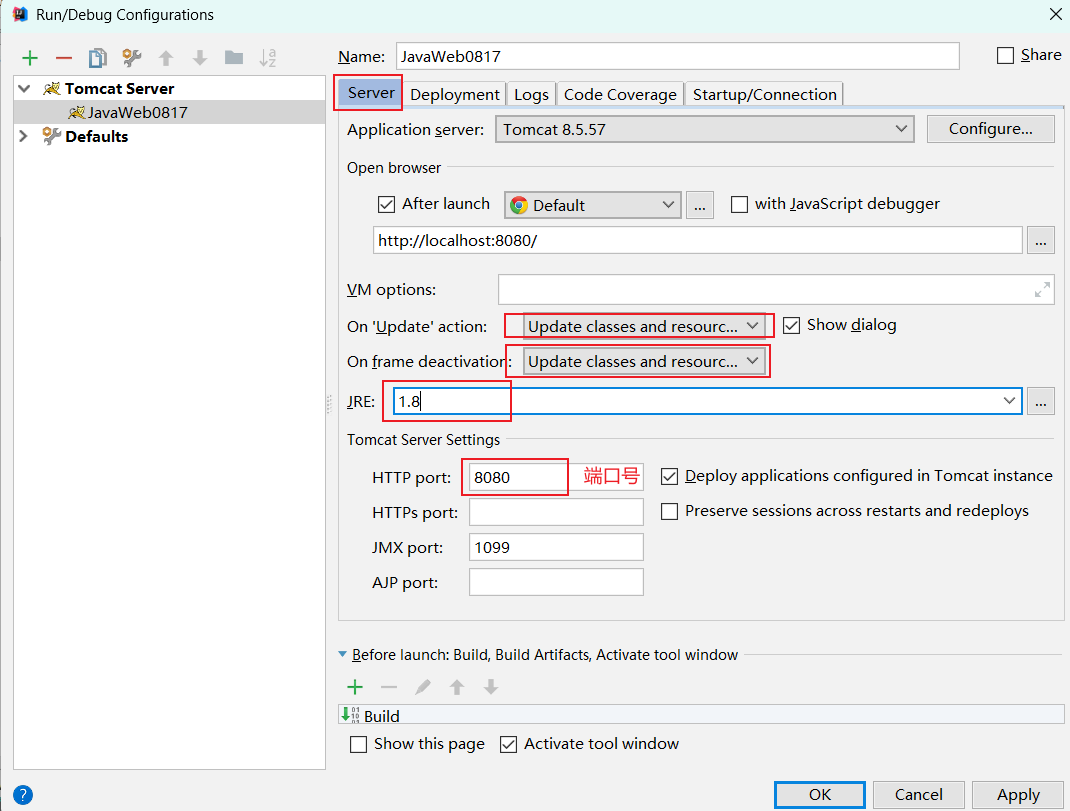Switch to the Deployment tab
This screenshot has width=1070, height=811.
pos(454,94)
